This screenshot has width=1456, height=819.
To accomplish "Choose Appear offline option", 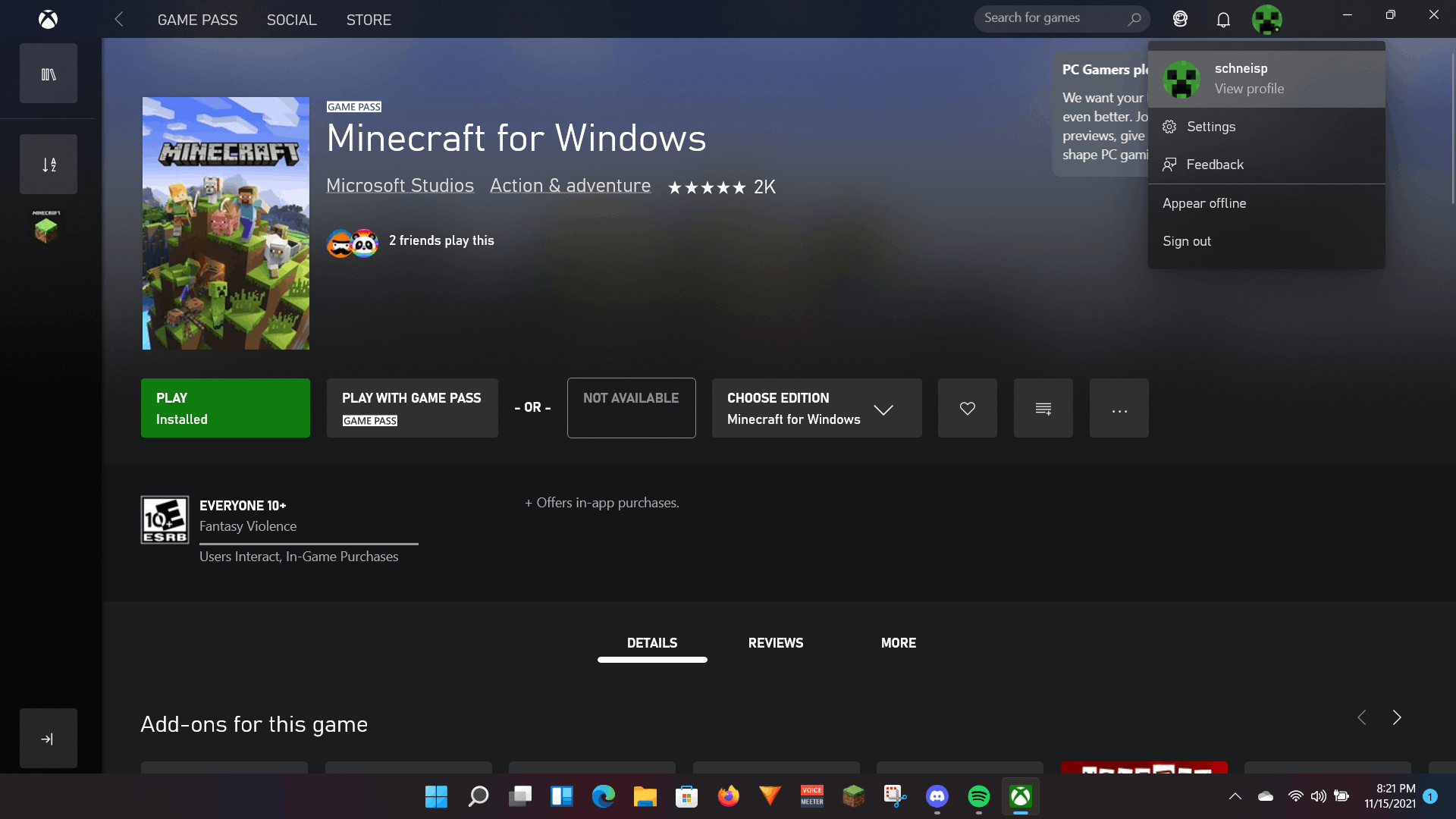I will 1266,203.
